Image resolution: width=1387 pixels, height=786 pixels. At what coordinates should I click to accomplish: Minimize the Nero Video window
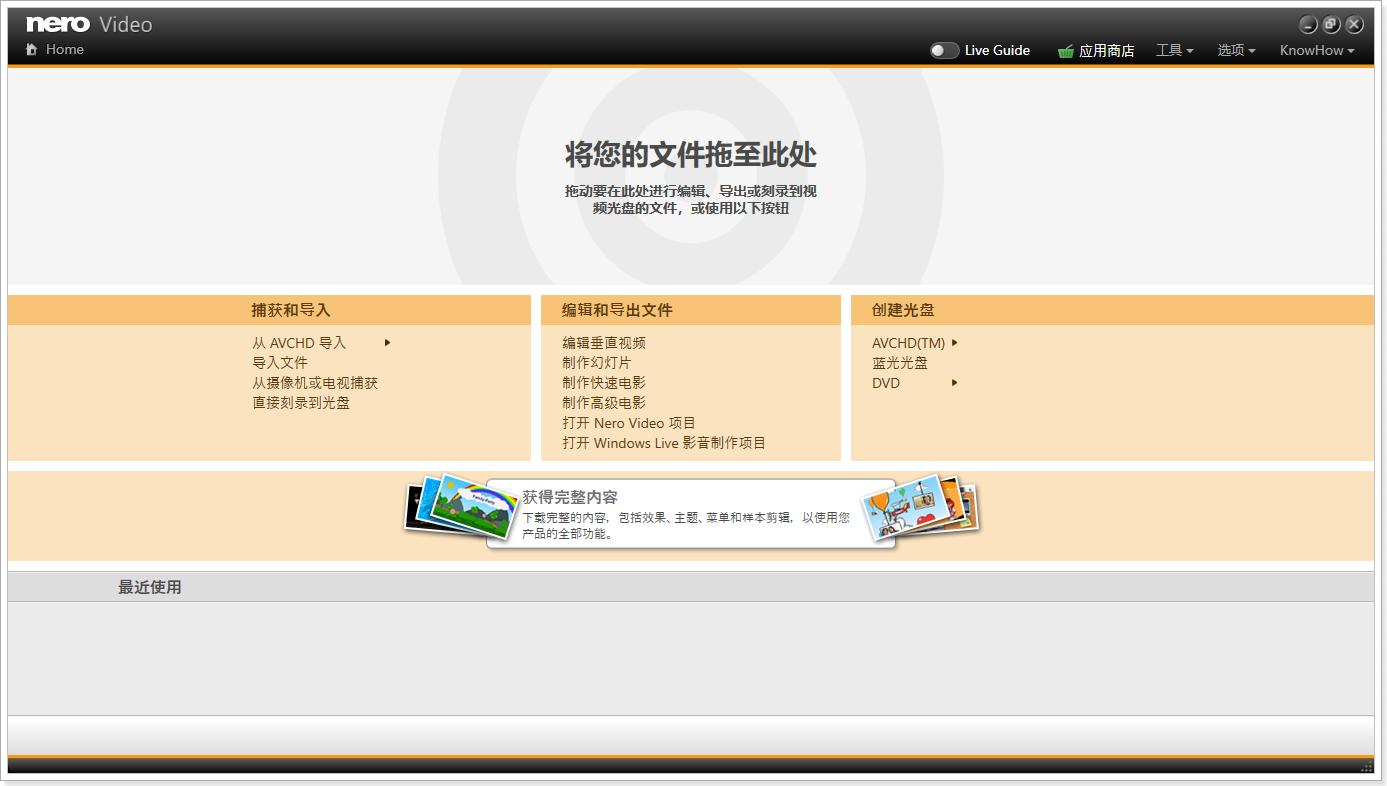click(1309, 25)
